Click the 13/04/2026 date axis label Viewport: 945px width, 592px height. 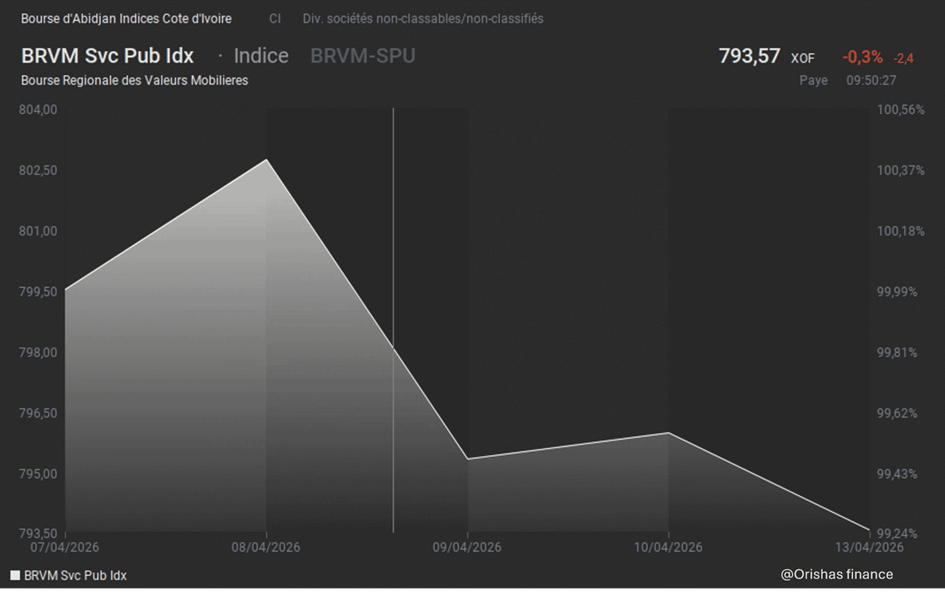(868, 547)
